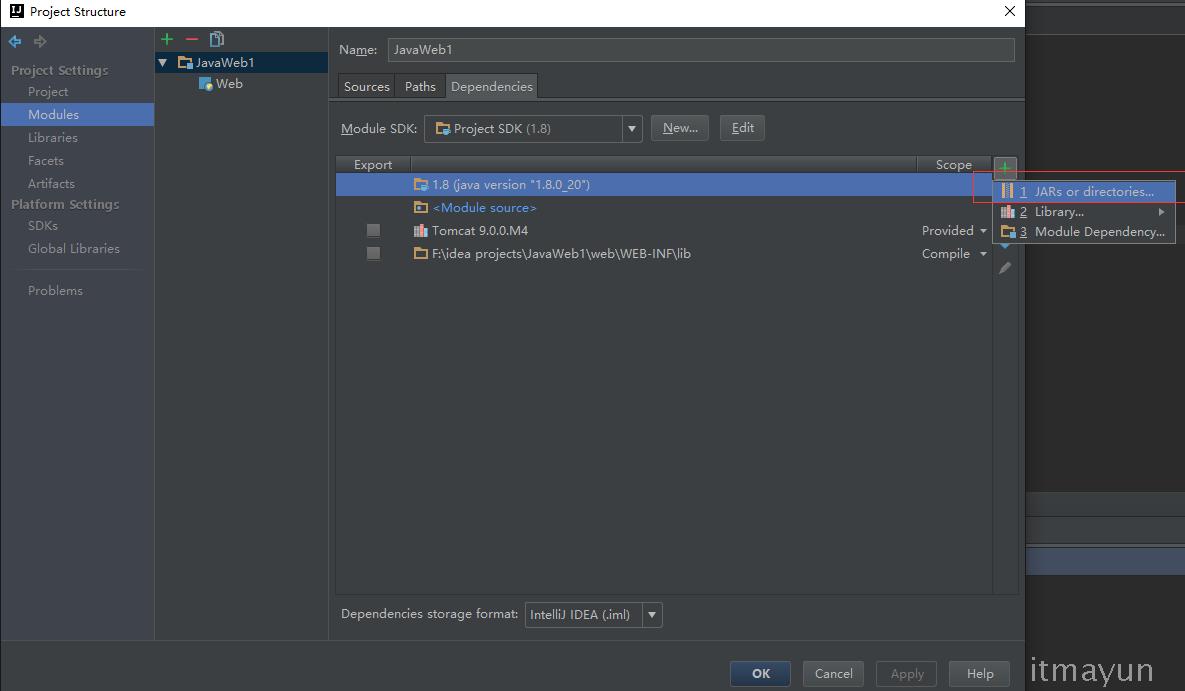Open the Problems page
Screen dimensions: 1185x691
[x=55, y=291]
